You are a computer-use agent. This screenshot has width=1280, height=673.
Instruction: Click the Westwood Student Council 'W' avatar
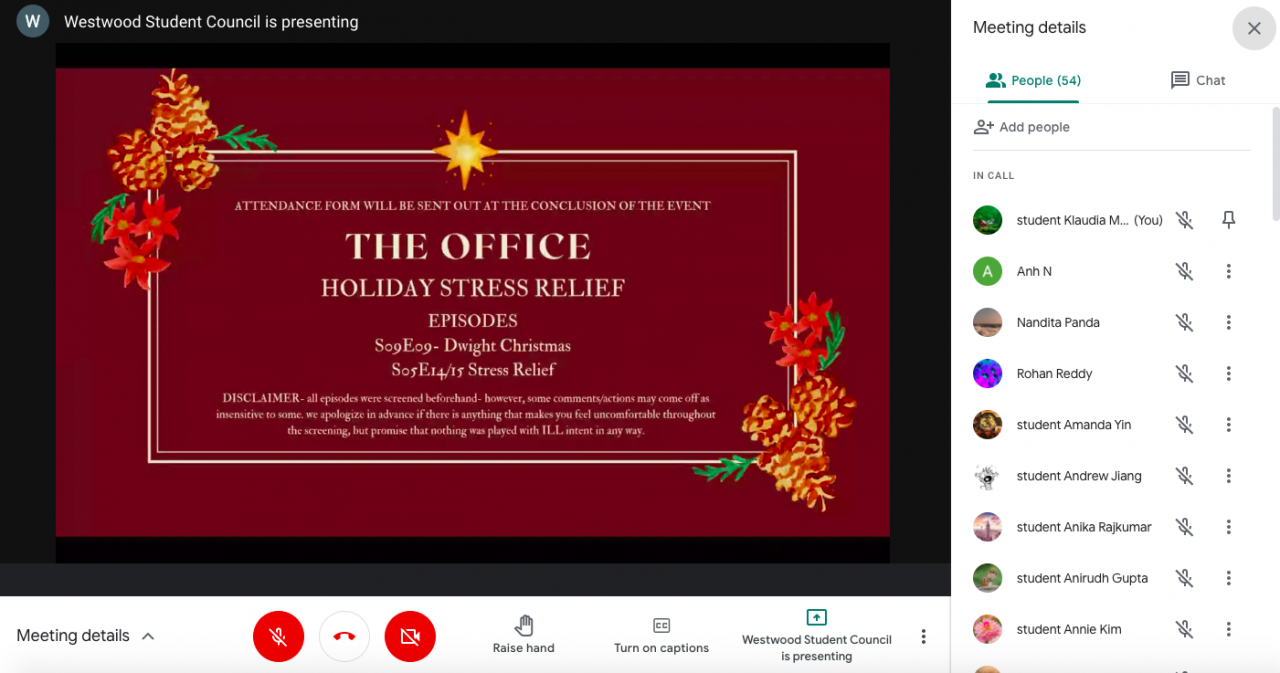point(33,21)
